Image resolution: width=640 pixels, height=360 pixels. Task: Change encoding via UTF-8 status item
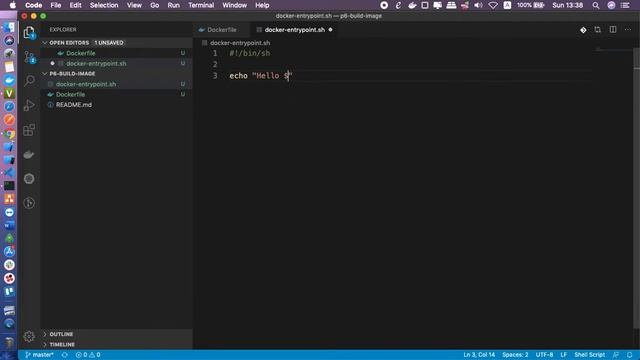click(544, 355)
